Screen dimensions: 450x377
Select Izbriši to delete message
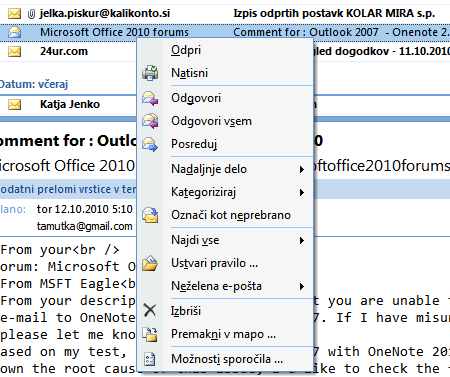225,311
